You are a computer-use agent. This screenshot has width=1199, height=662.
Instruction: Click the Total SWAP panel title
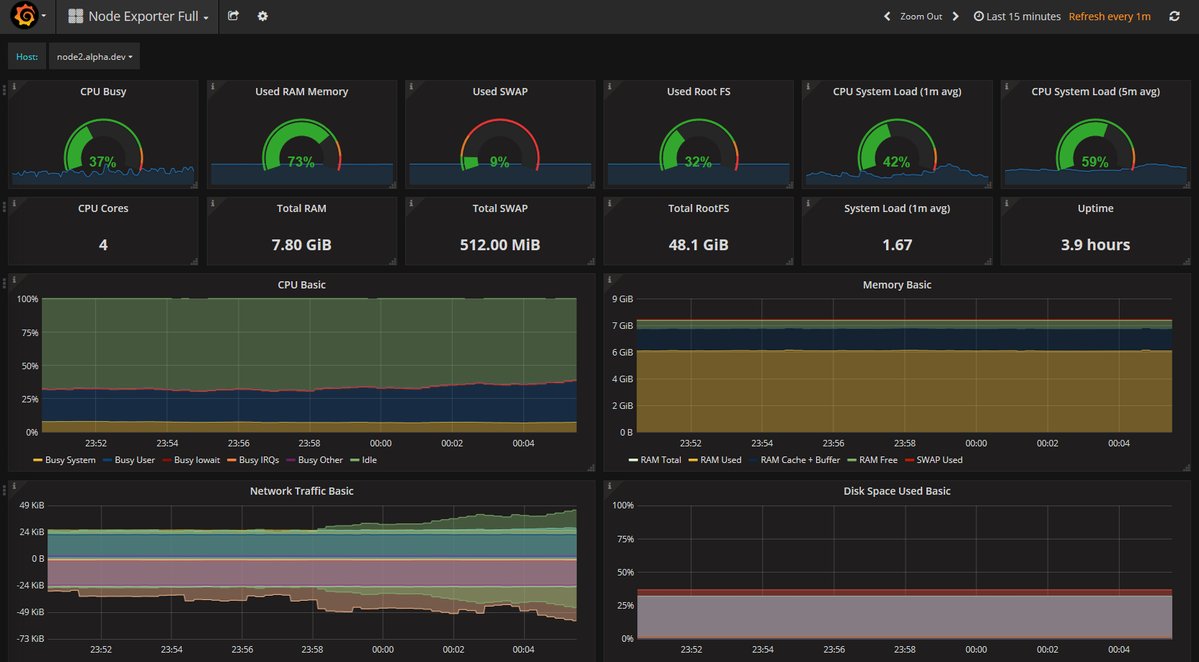pyautogui.click(x=500, y=209)
